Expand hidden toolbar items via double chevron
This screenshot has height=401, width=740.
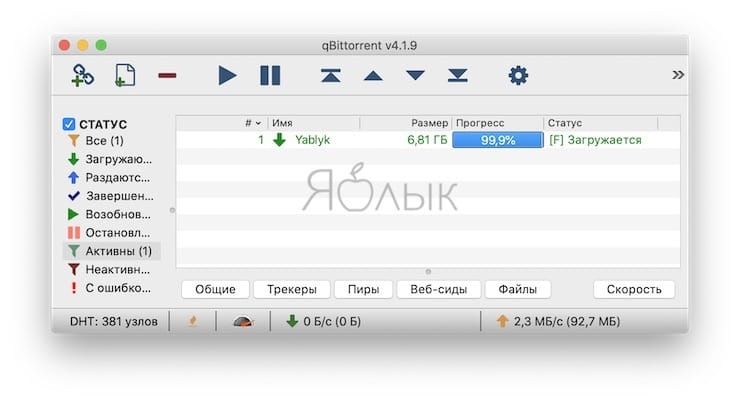678,75
